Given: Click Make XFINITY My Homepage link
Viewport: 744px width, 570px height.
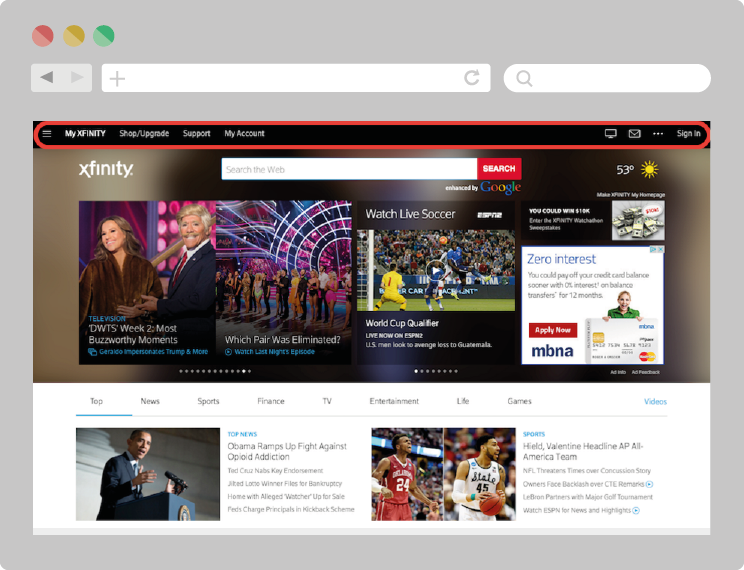Looking at the screenshot, I should tap(631, 195).
